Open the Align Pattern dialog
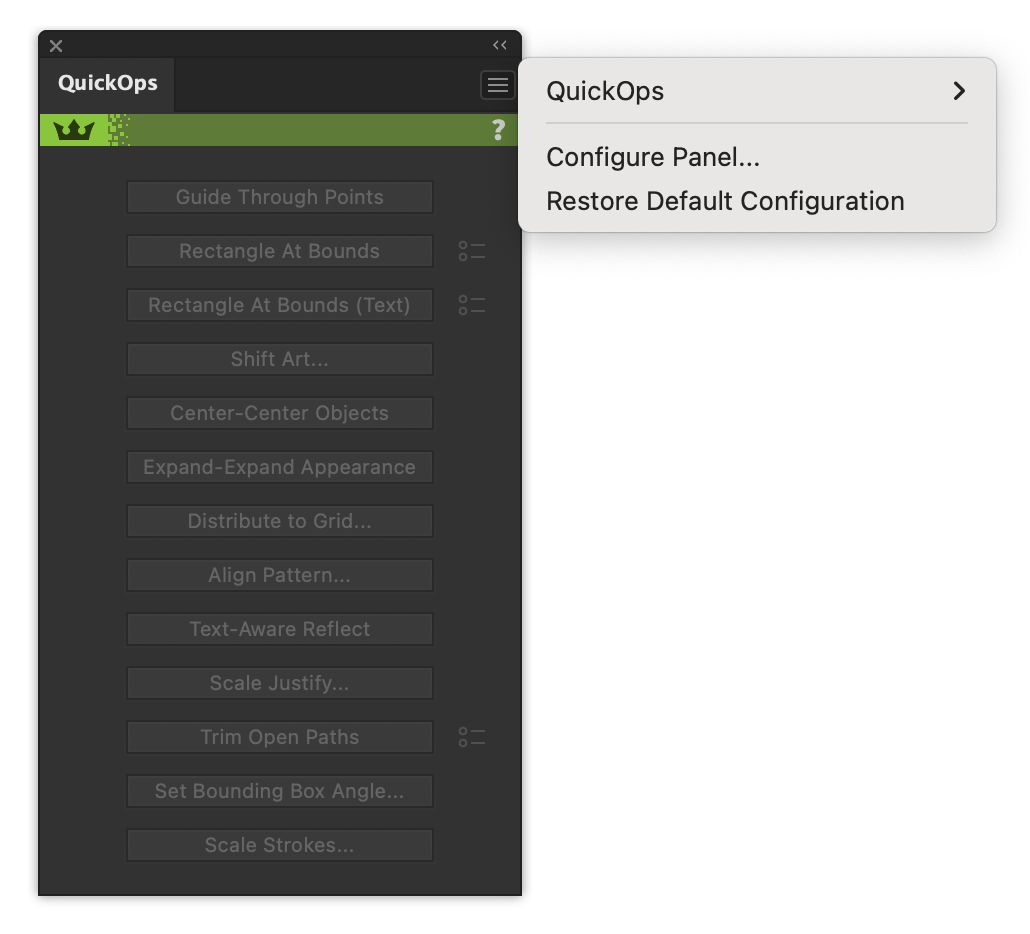This screenshot has height=934, width=1030. [x=280, y=575]
